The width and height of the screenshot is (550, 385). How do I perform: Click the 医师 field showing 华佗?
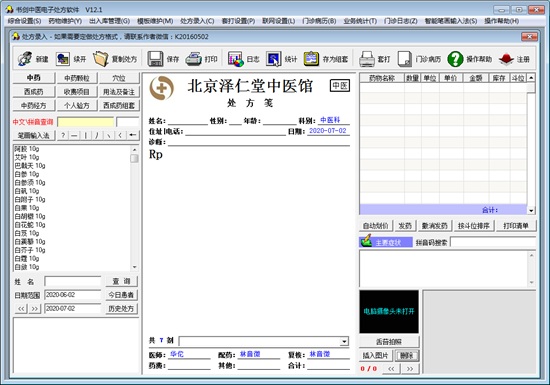coord(189,354)
